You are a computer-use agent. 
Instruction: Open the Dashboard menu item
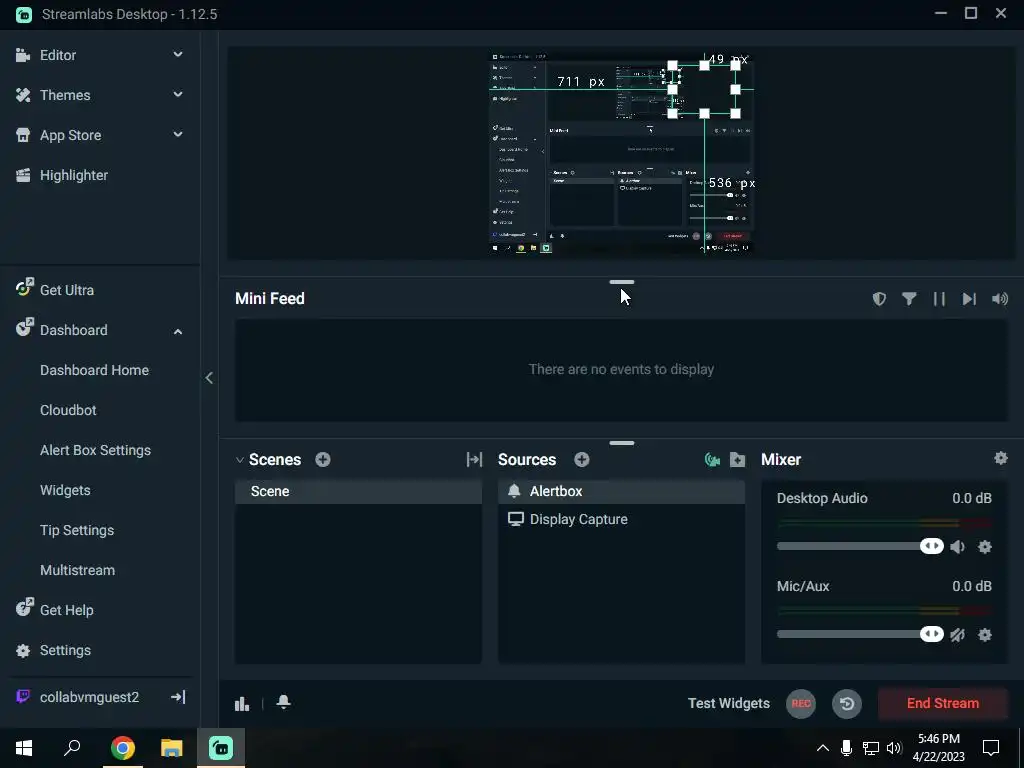click(x=73, y=330)
